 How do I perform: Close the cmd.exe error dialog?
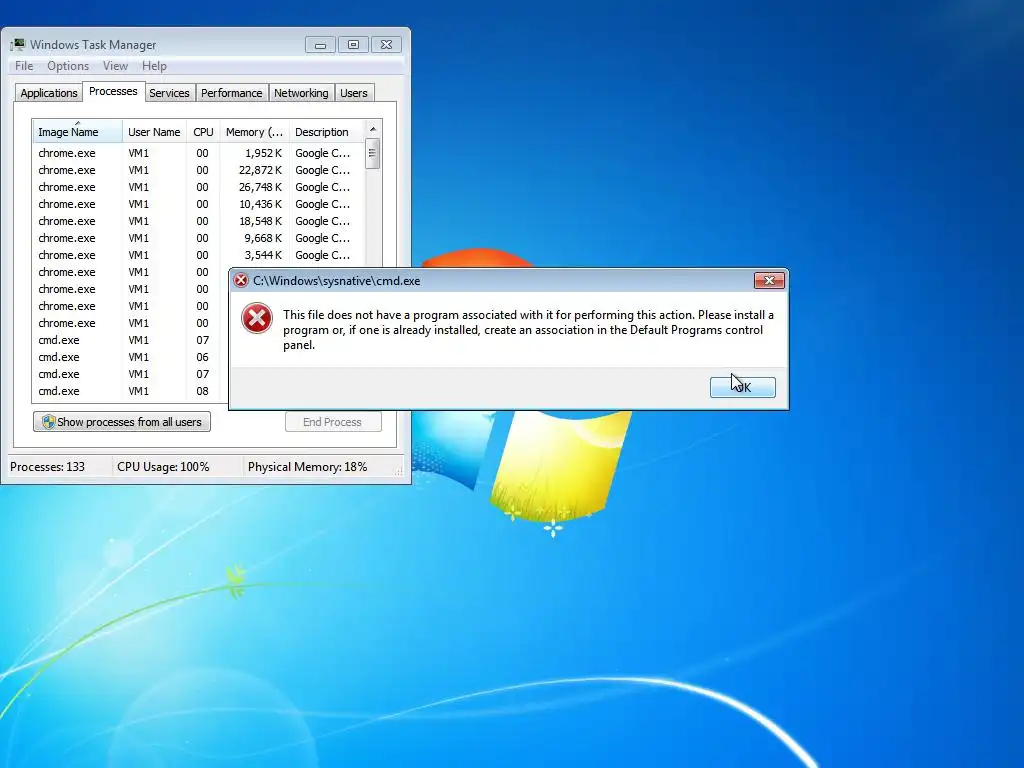coord(769,281)
